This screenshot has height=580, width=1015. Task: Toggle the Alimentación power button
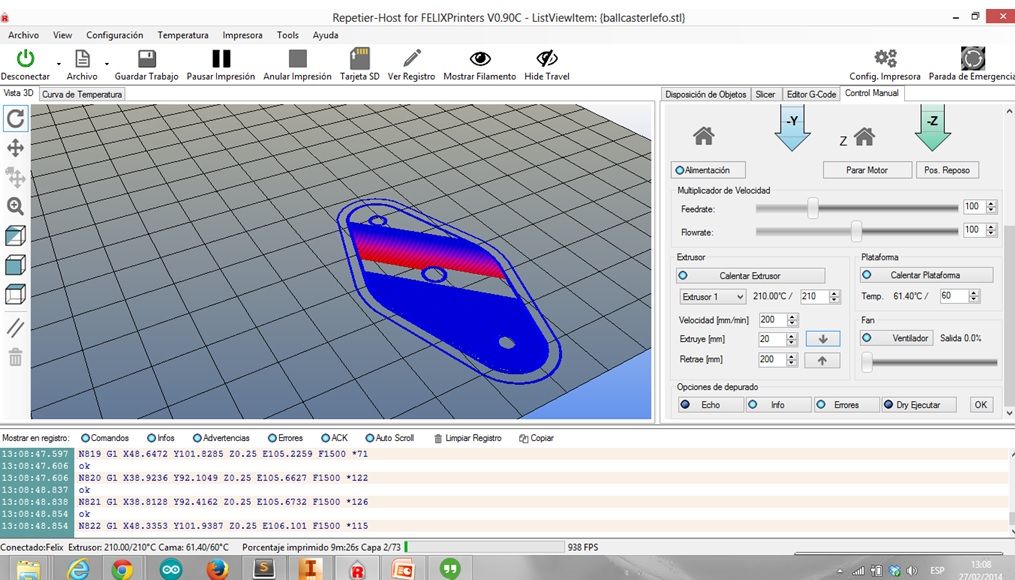[x=708, y=170]
